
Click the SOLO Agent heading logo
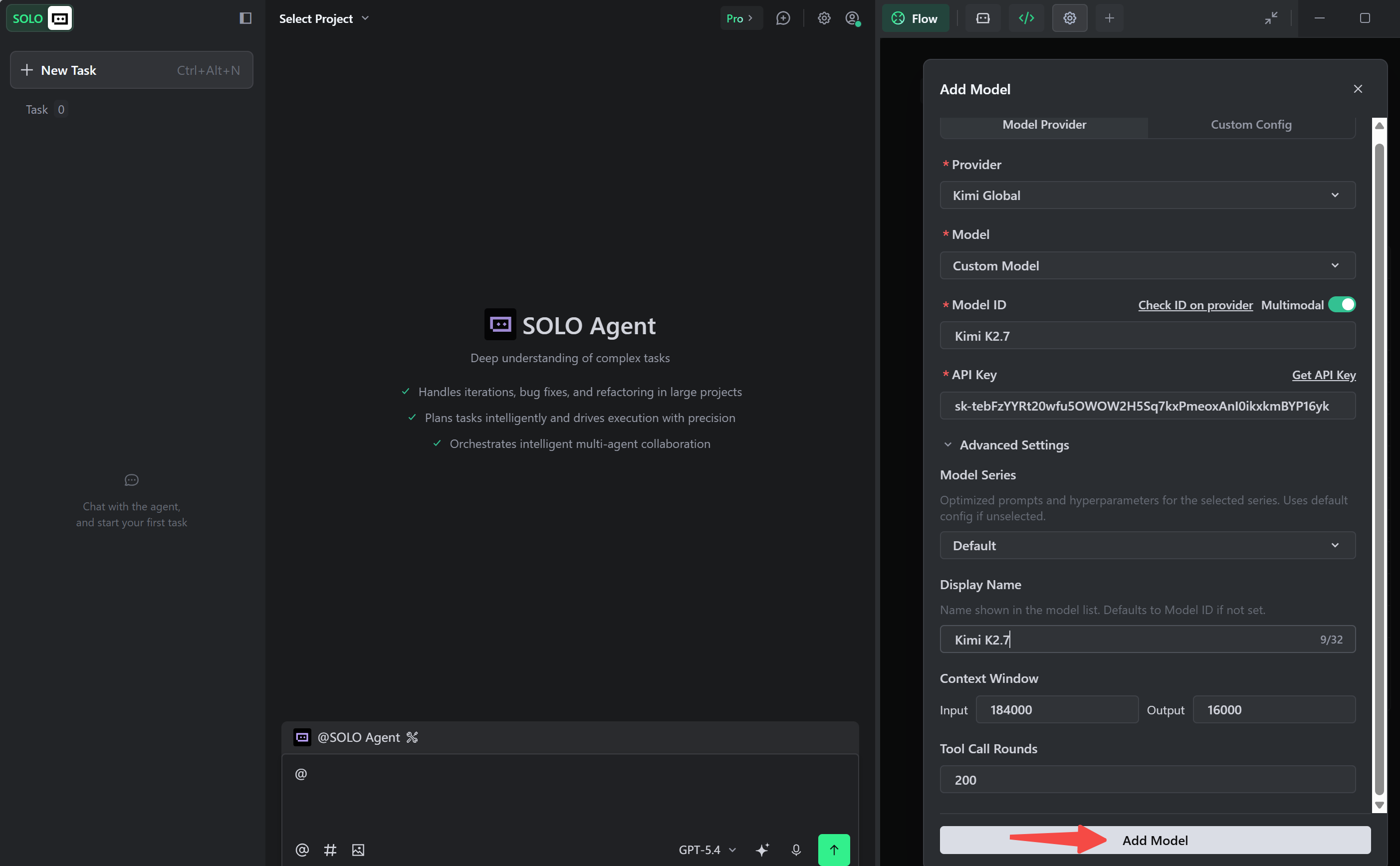pyautogui.click(x=500, y=325)
